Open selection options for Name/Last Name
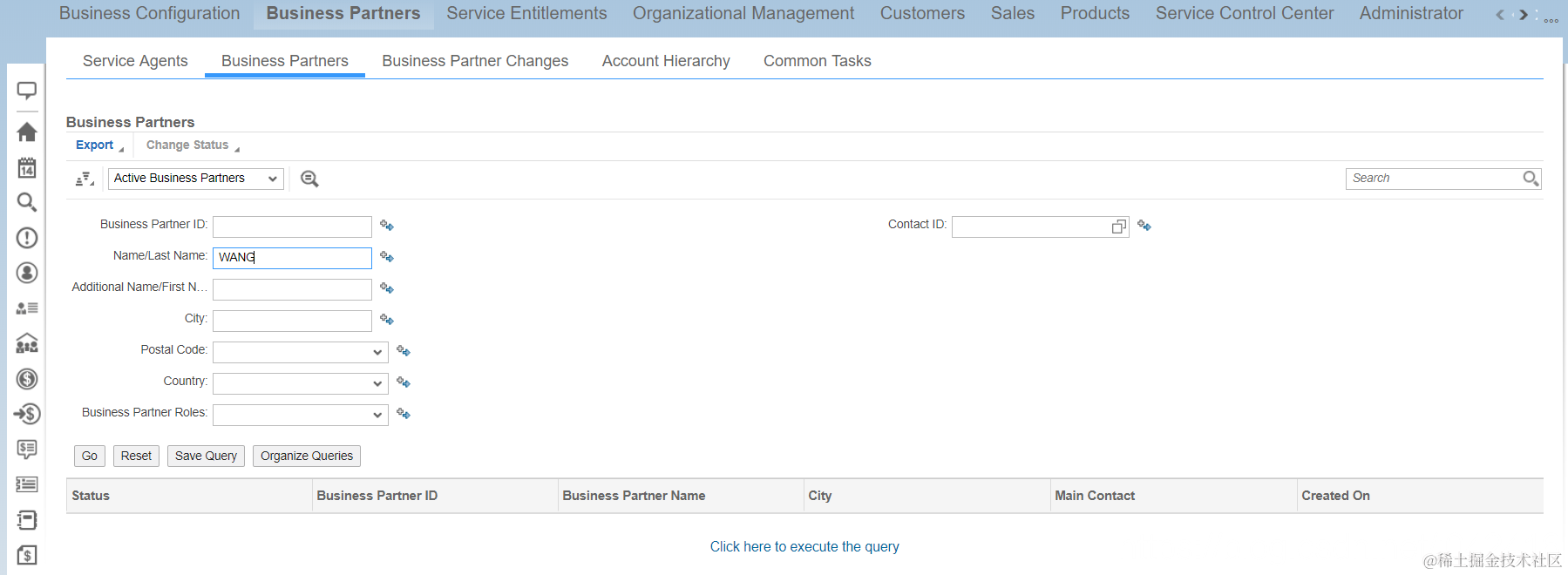The height and width of the screenshot is (575, 1568). pos(387,257)
